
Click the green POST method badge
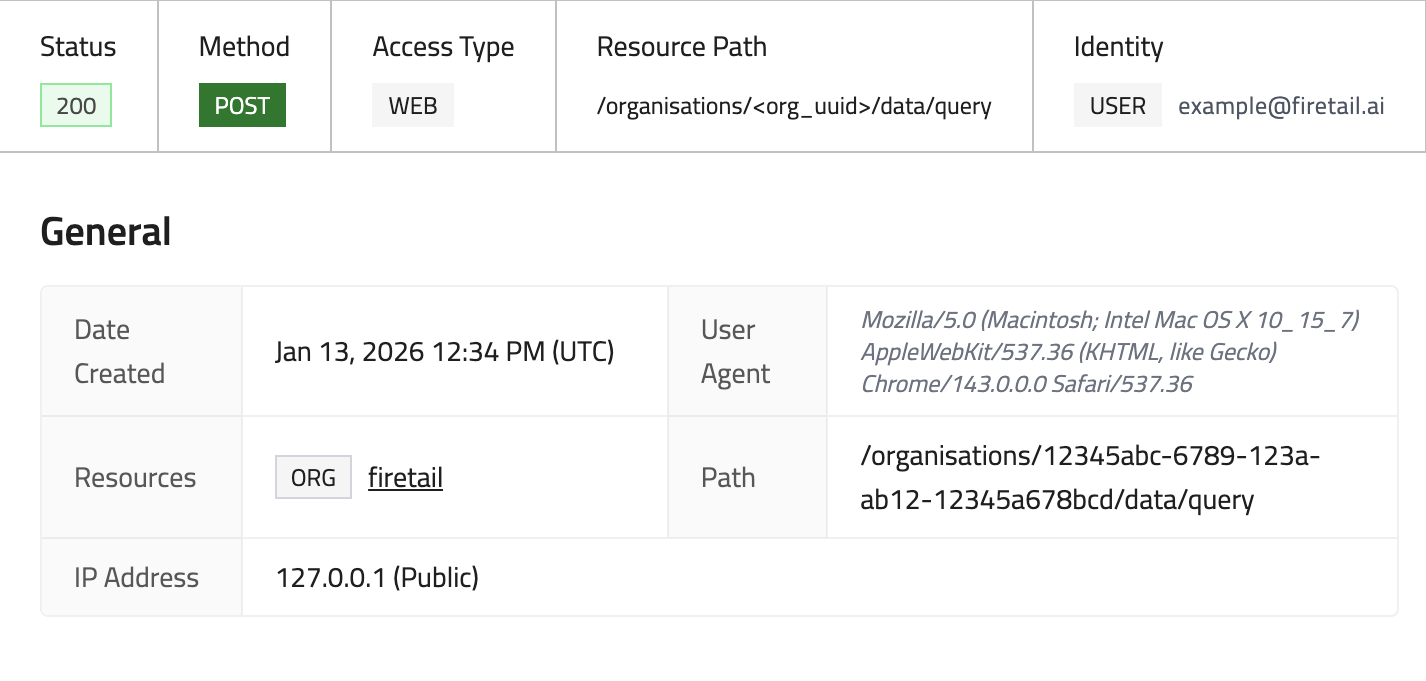pos(242,106)
